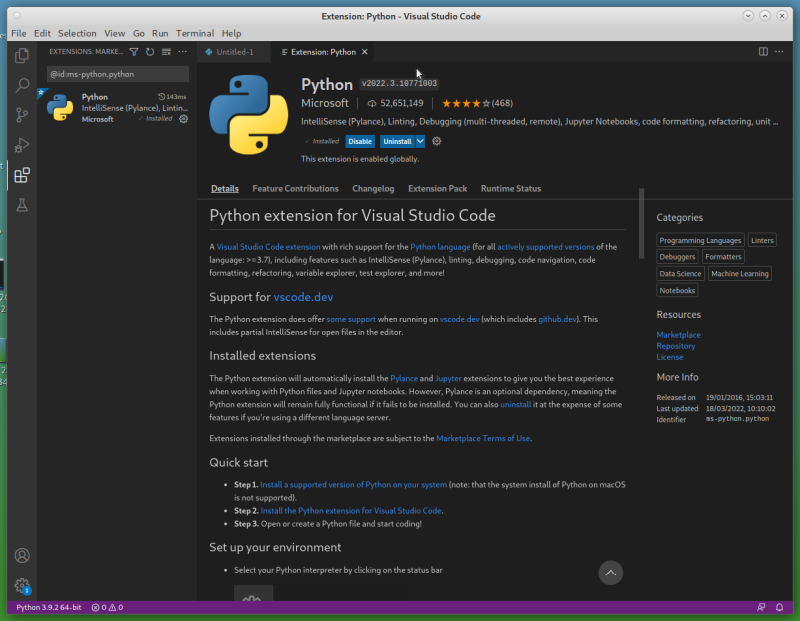Open the Feature Contributions tab
This screenshot has width=800, height=621.
[295, 188]
